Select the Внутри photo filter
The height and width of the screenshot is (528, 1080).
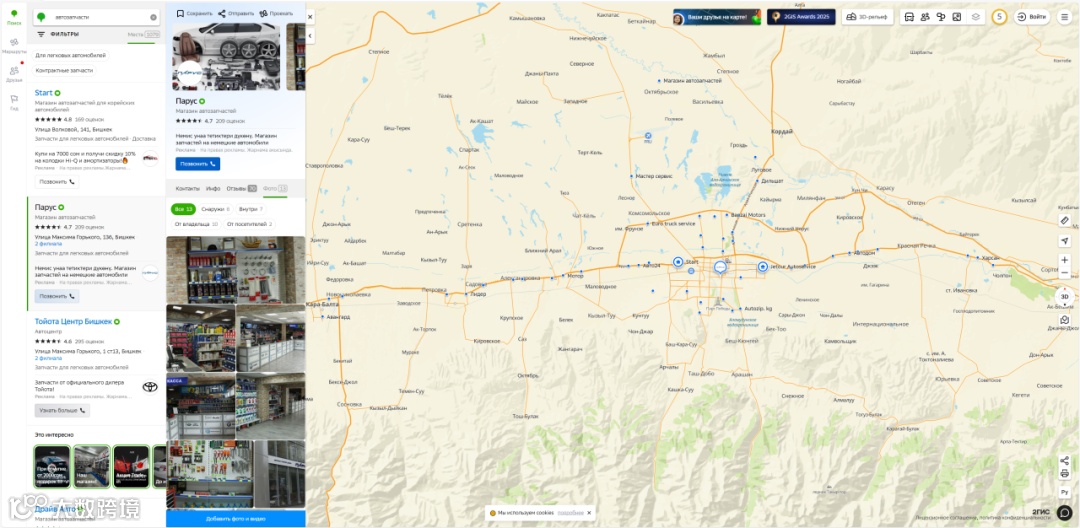251,209
